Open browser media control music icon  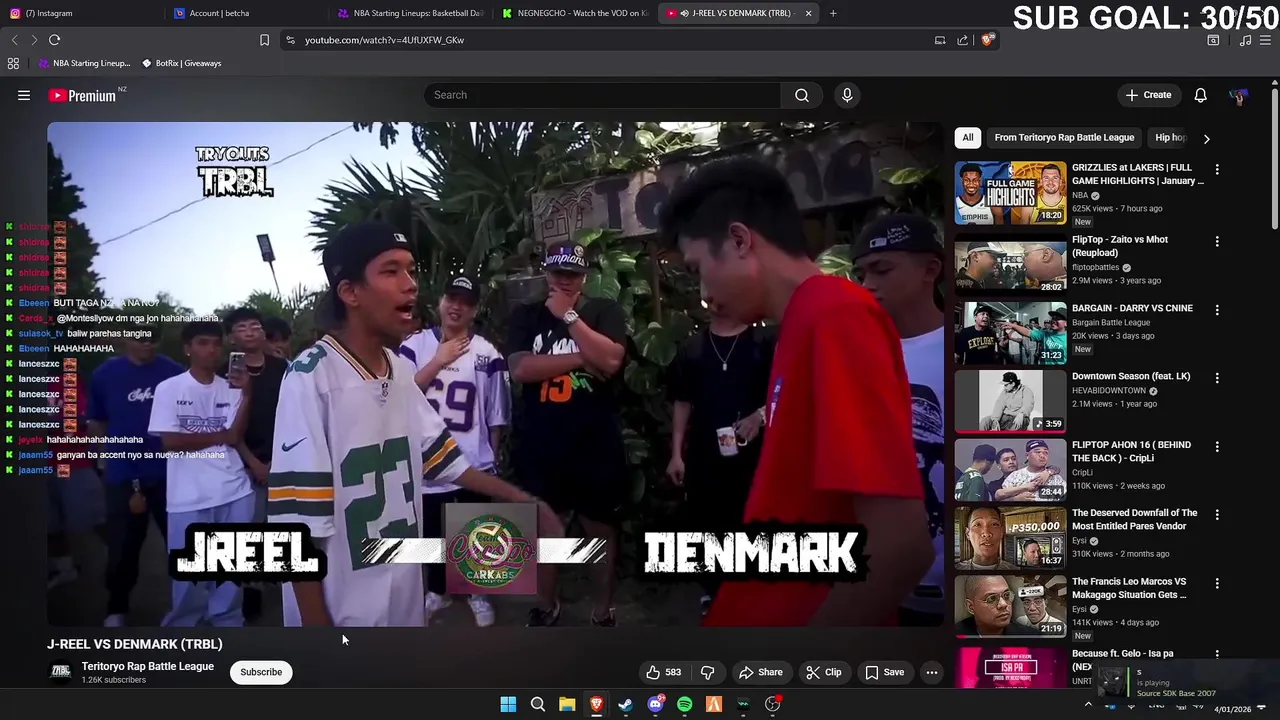coord(1245,40)
